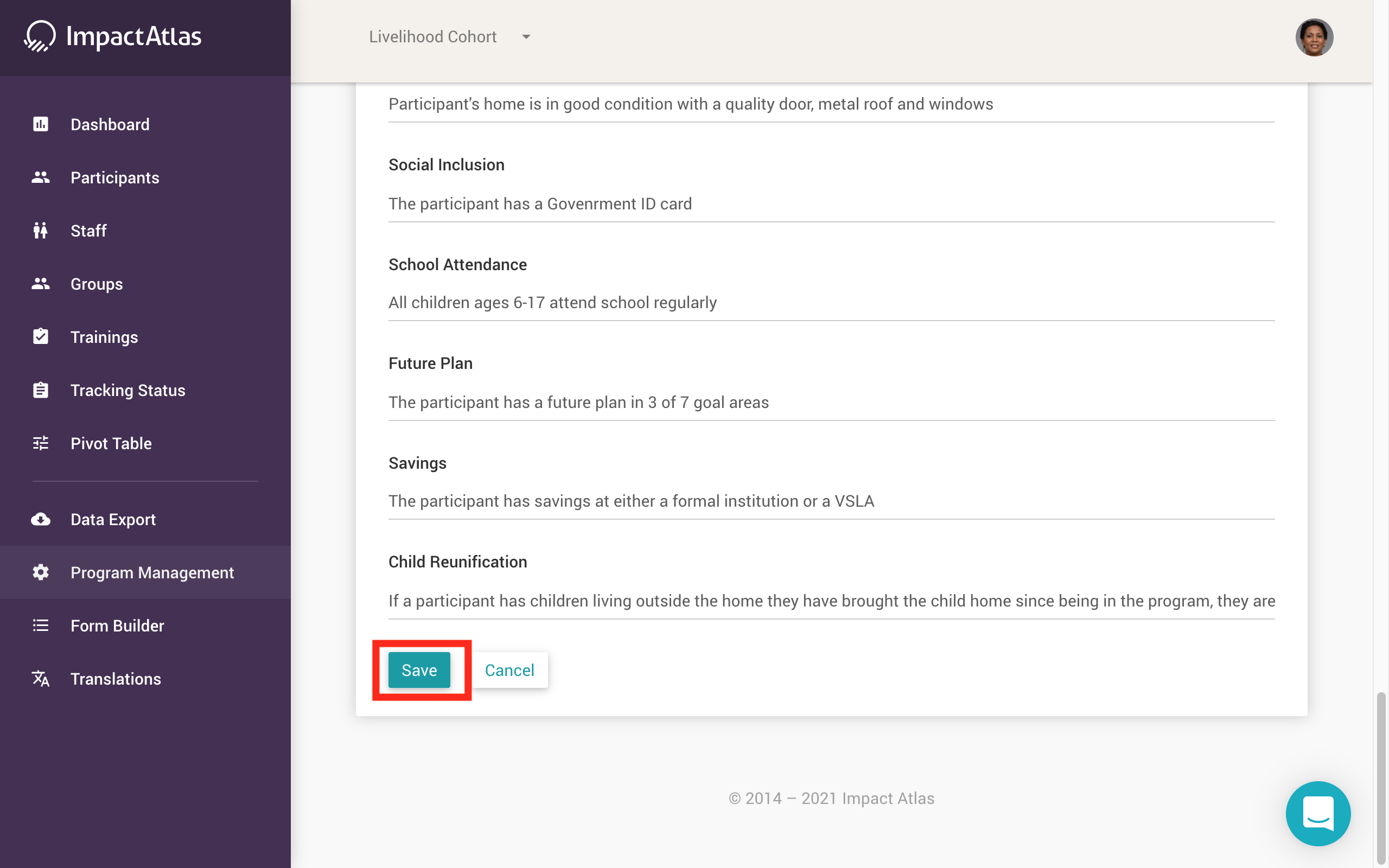Select the Translations language icon
This screenshot has width=1389, height=868.
[x=40, y=679]
